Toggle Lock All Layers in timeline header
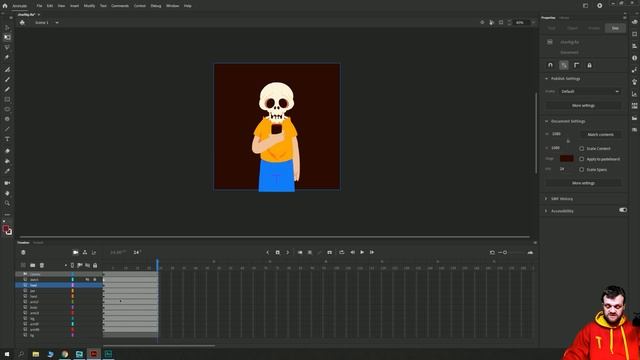The width and height of the screenshot is (640, 360). point(95,265)
